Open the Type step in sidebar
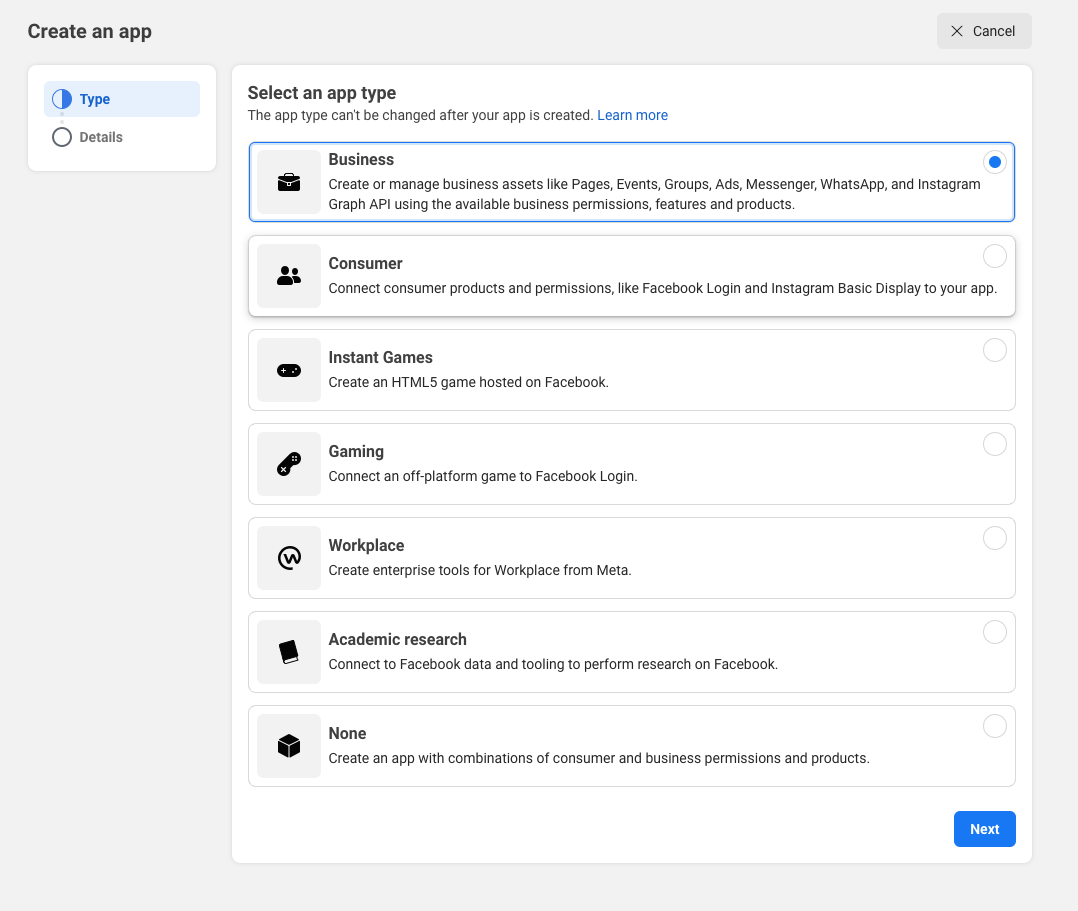This screenshot has height=911, width=1078. pyautogui.click(x=122, y=99)
